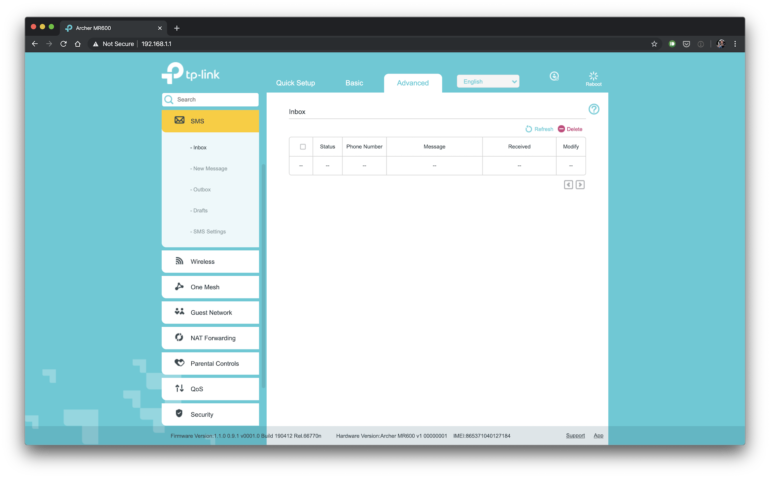Image resolution: width=770 pixels, height=478 pixels.
Task: Click the address bar showing 192.168.1.1
Action: tap(156, 44)
